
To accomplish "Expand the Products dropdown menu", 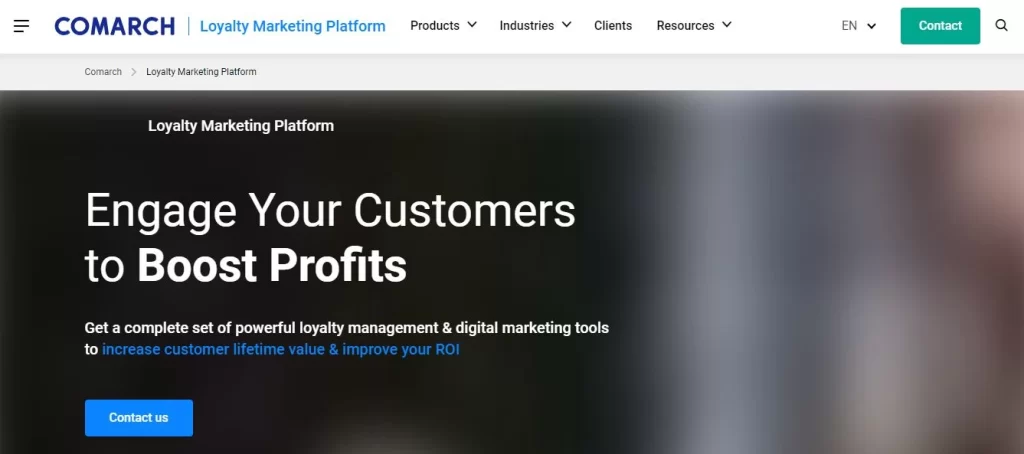I will pyautogui.click(x=435, y=26).
